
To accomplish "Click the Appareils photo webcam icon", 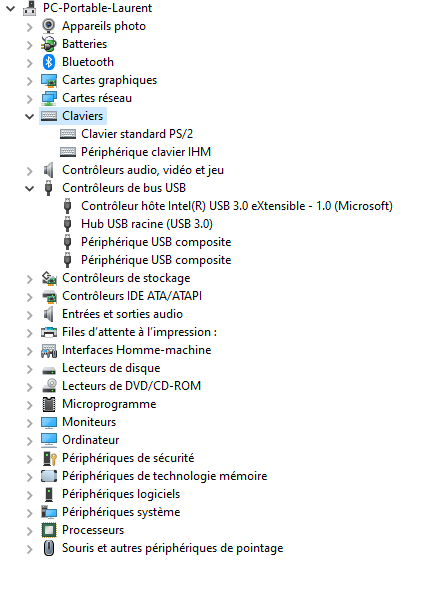I will click(x=48, y=26).
